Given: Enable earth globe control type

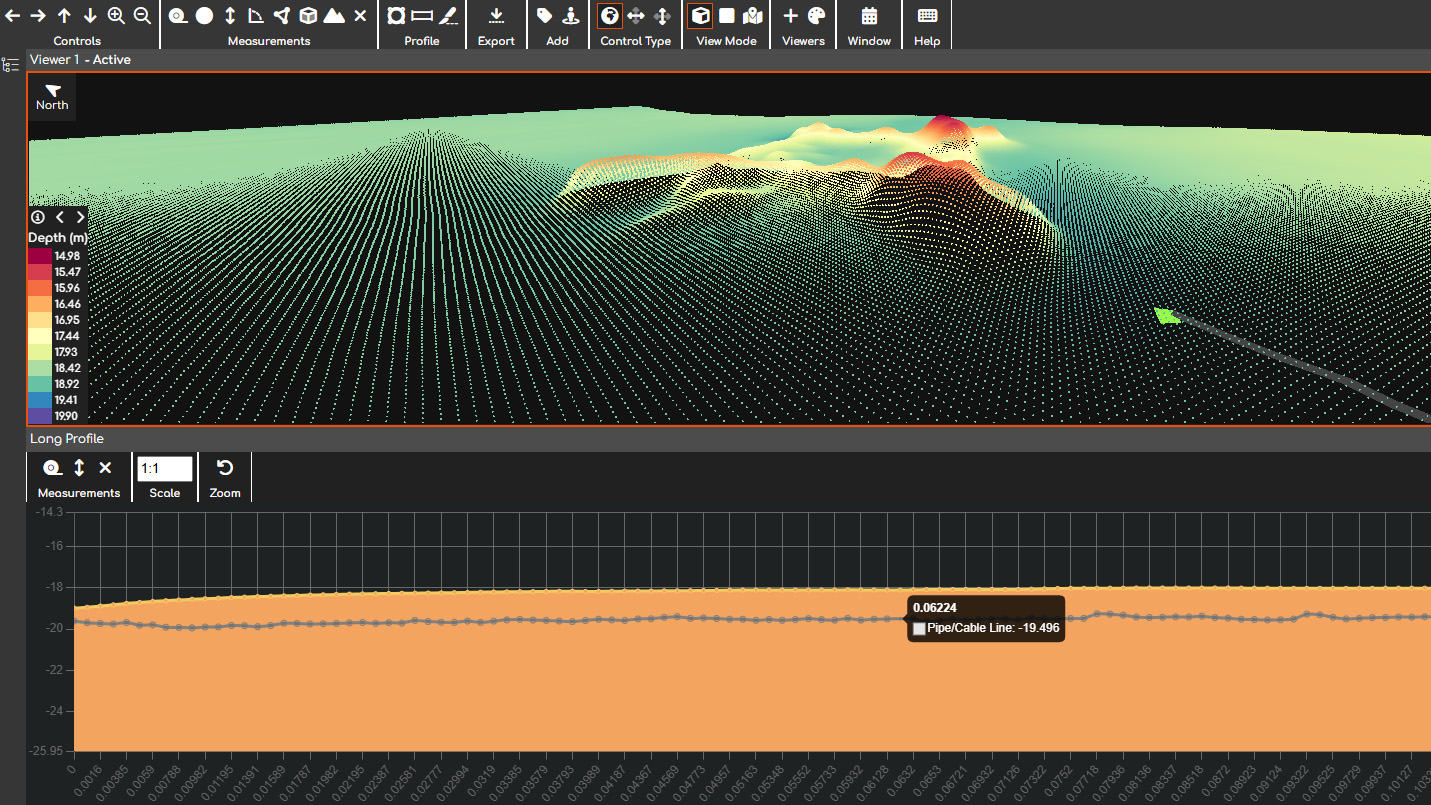Looking at the screenshot, I should coord(610,16).
